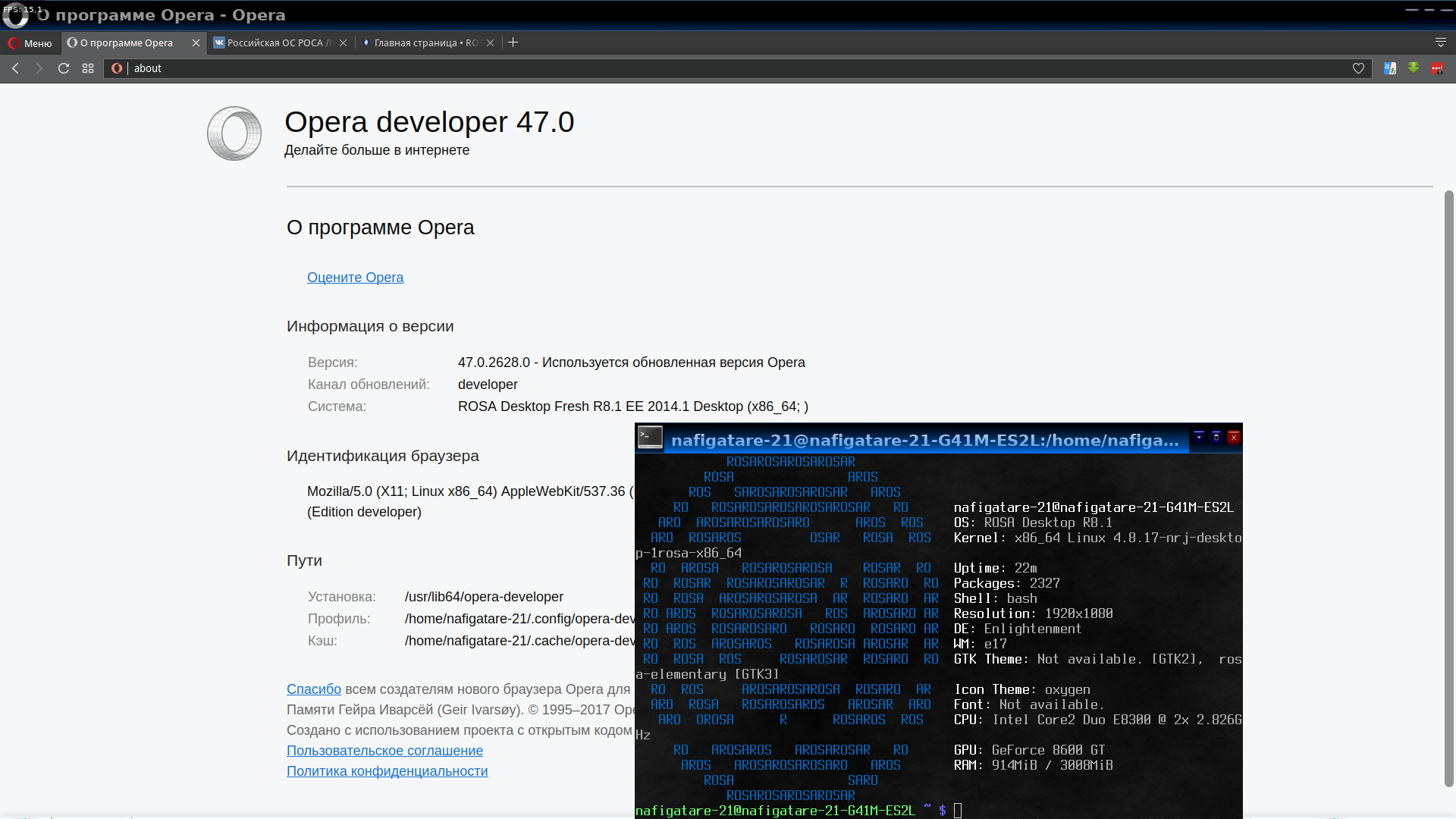
Task: Open the Пользовательское соглашение link
Action: (x=384, y=751)
